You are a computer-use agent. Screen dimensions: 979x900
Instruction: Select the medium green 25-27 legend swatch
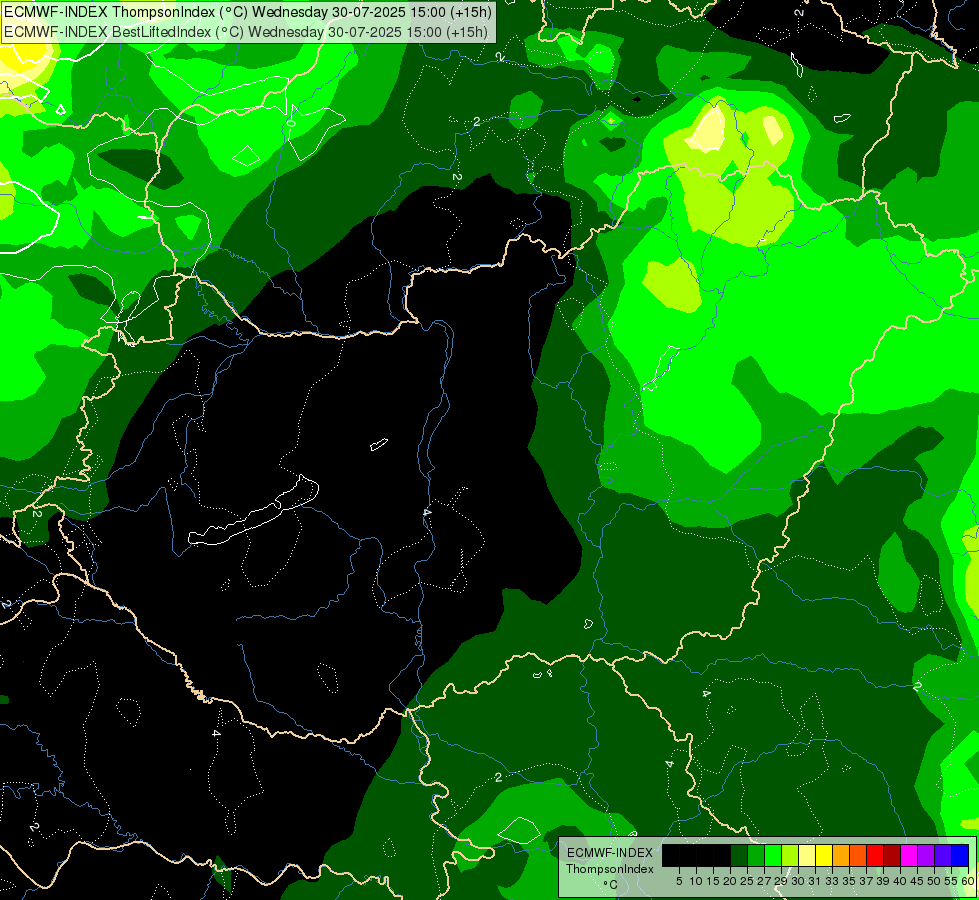(x=756, y=855)
